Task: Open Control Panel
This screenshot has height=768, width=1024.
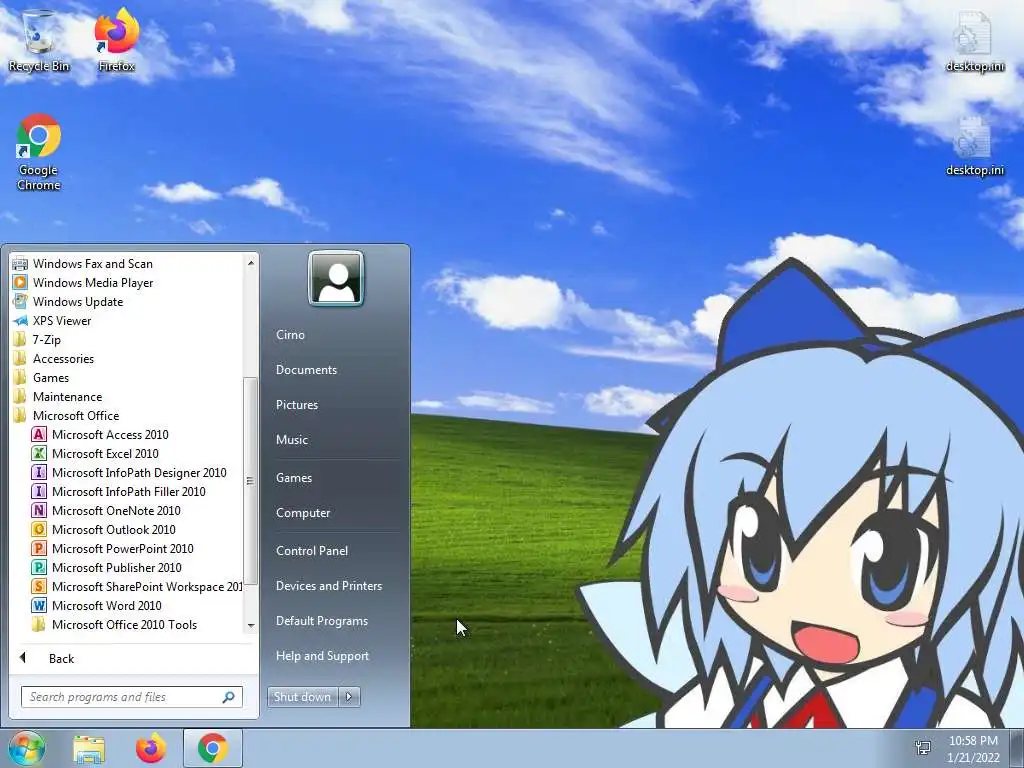Action: (312, 551)
